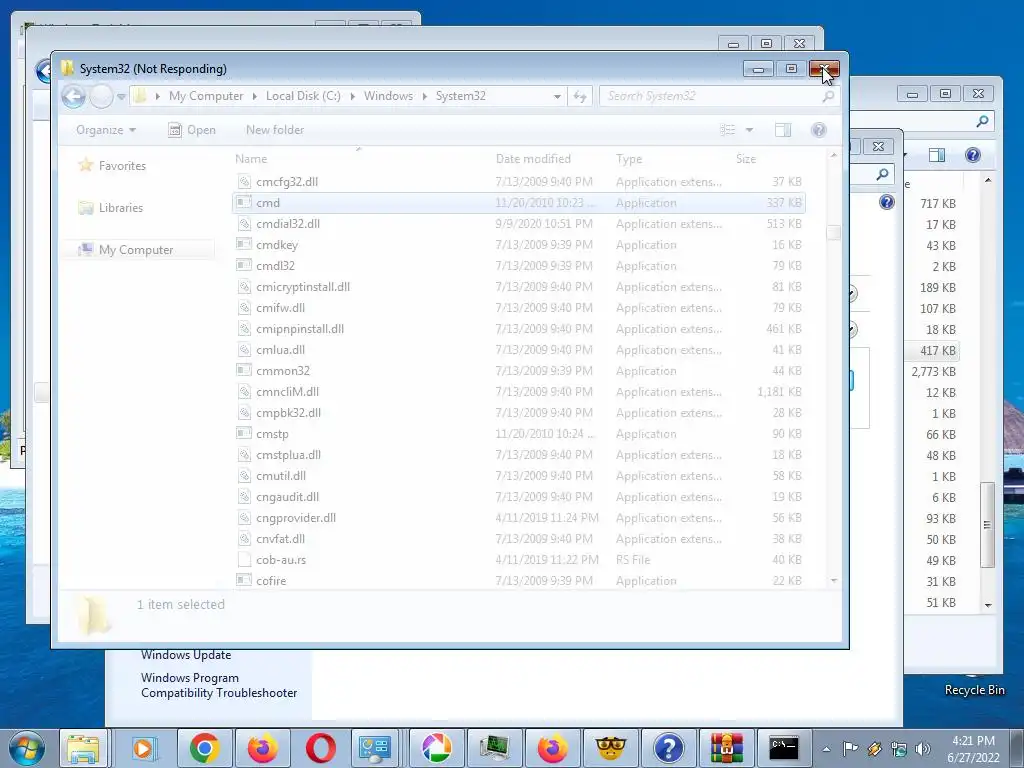Launch Opera from the taskbar
The image size is (1024, 768).
click(x=320, y=748)
